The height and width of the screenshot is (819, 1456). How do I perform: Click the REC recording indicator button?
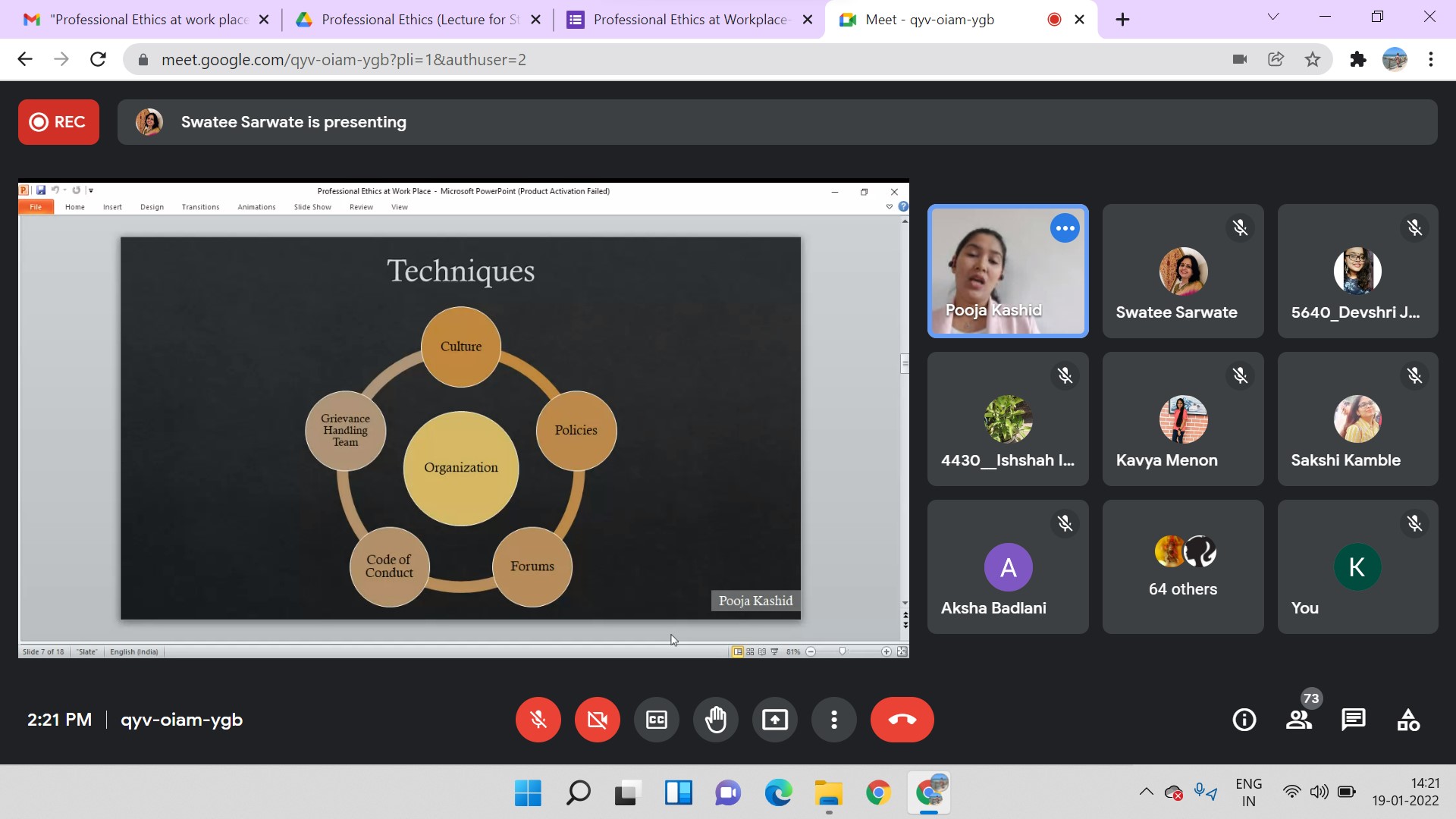point(58,122)
